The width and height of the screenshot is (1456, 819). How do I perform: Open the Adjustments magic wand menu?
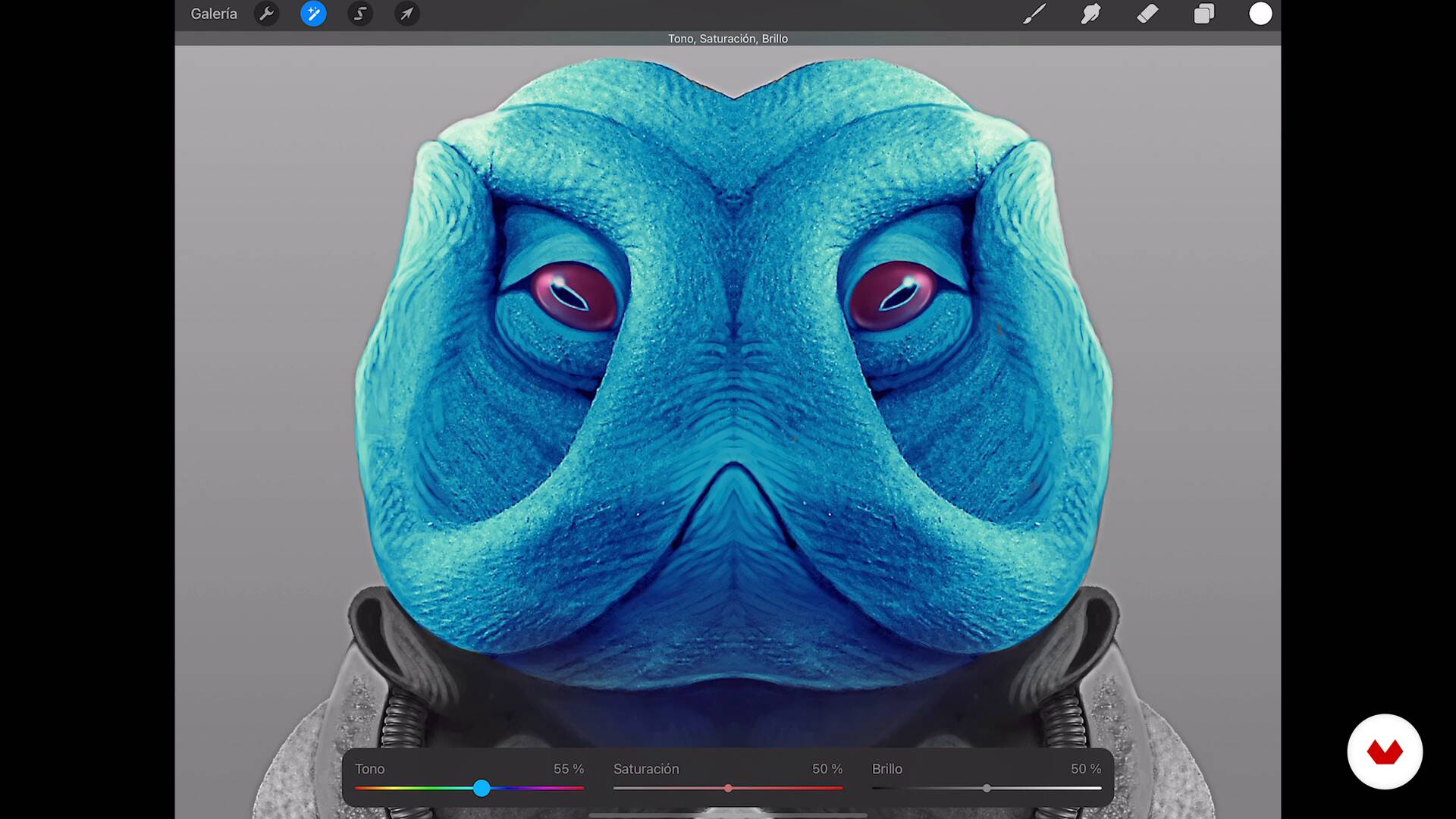313,14
